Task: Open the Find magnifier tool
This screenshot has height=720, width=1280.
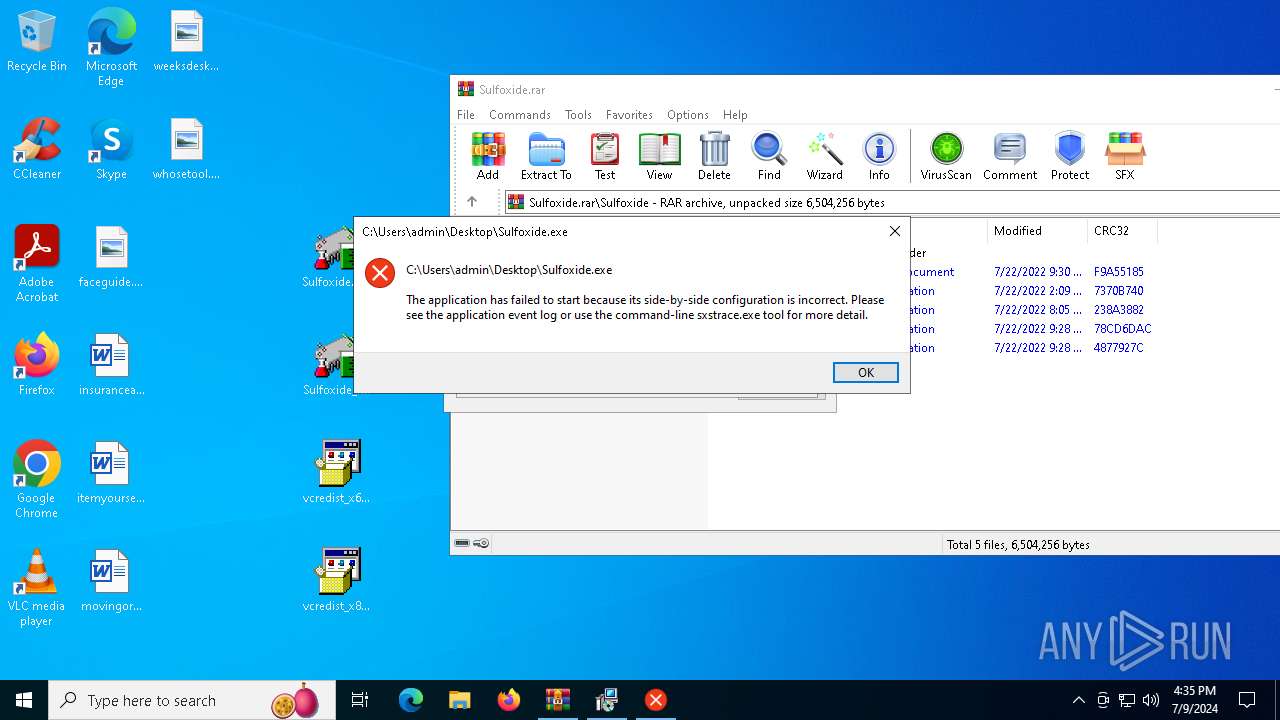Action: point(769,156)
